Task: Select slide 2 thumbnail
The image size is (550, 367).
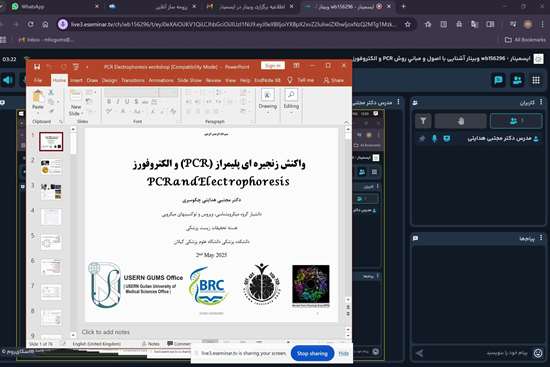Action: (51, 167)
